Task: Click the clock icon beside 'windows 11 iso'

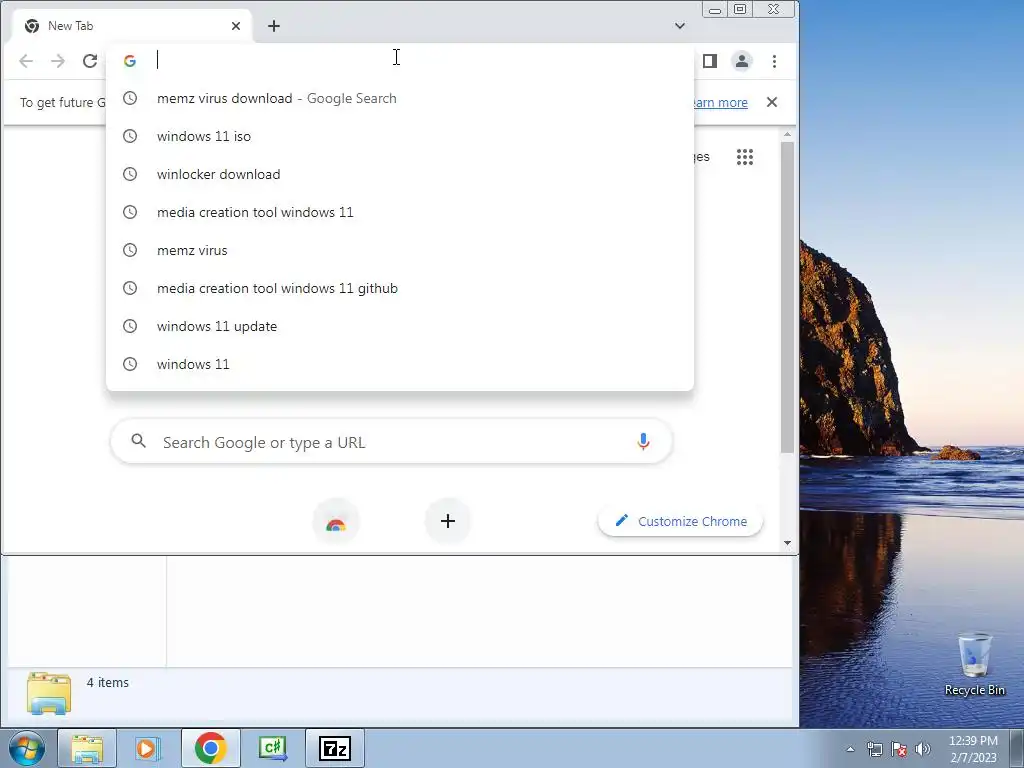Action: [130, 136]
